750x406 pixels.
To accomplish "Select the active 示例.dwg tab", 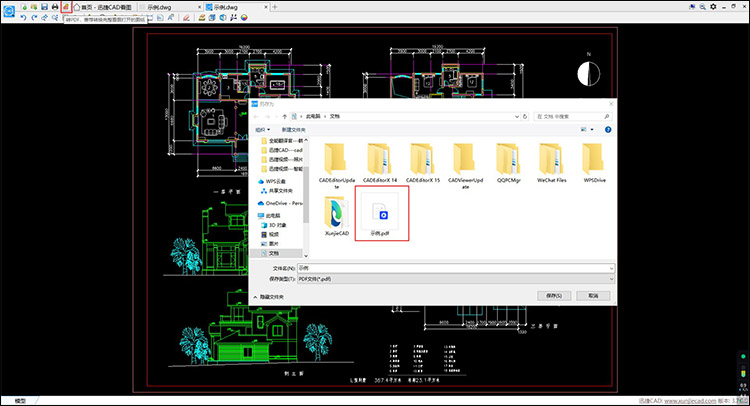I will tap(236, 7).
